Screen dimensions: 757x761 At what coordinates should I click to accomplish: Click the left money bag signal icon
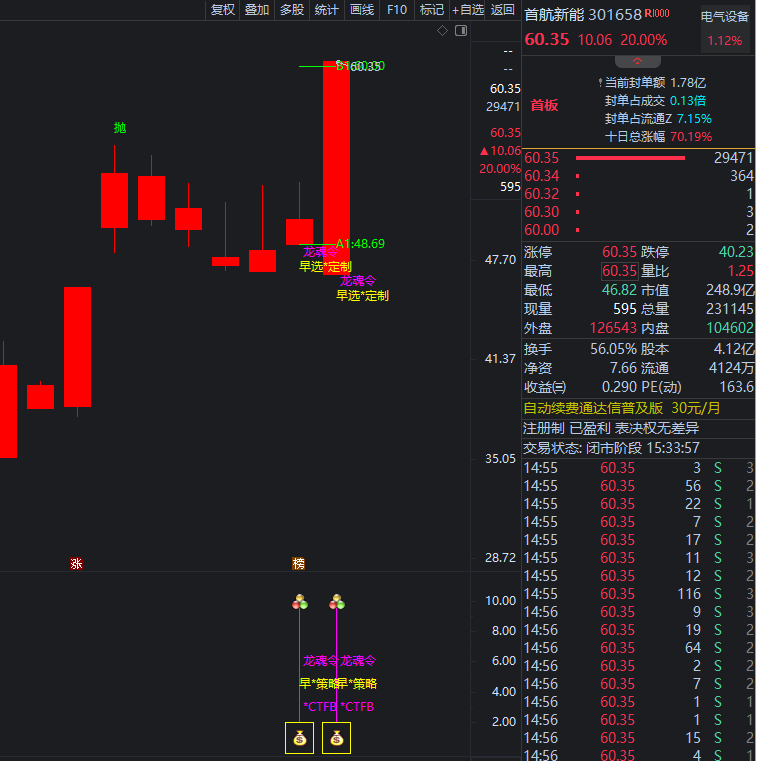299,738
